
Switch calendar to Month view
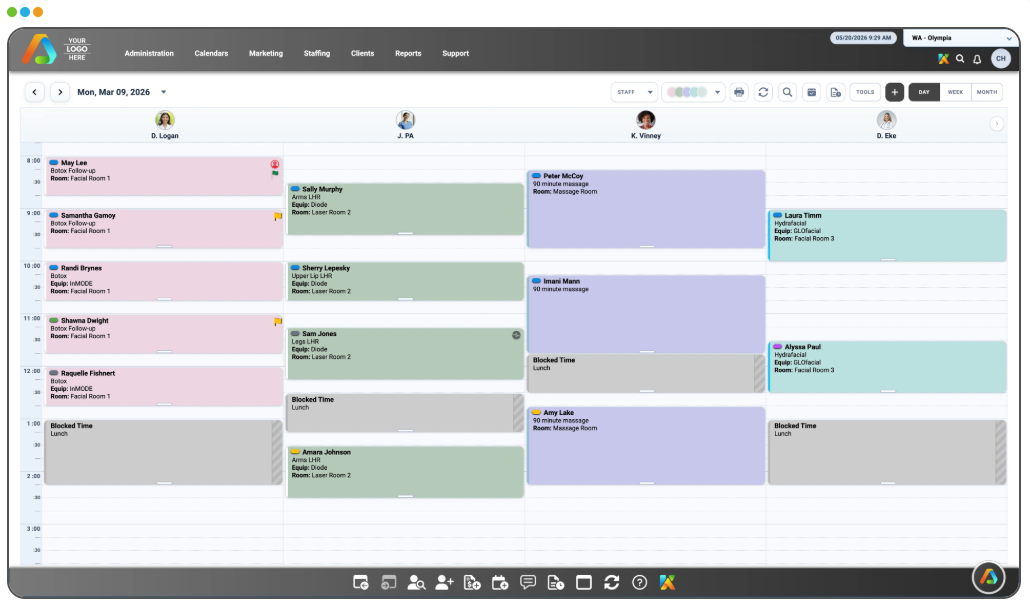[x=987, y=93]
